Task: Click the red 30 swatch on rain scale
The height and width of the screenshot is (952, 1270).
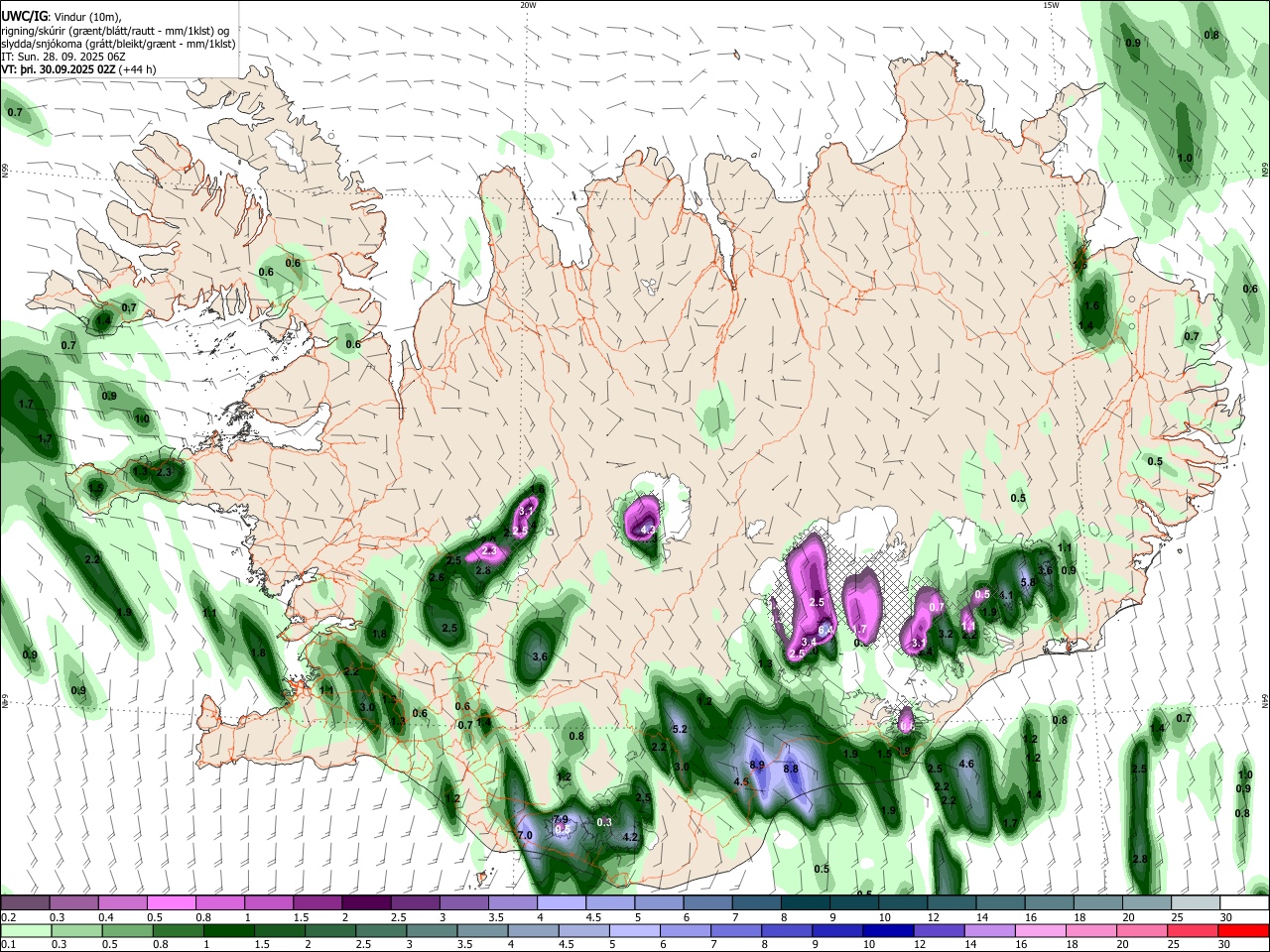Action: pyautogui.click(x=1244, y=931)
